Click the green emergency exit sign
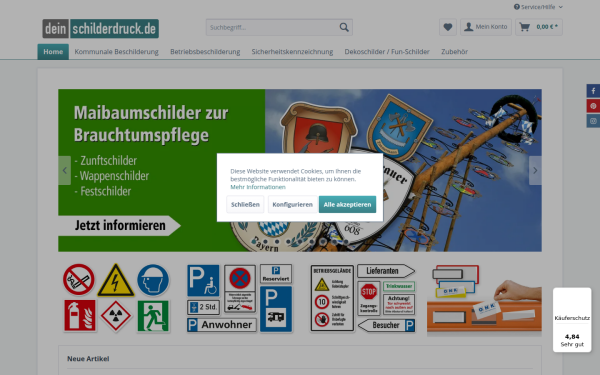 [x=153, y=316]
